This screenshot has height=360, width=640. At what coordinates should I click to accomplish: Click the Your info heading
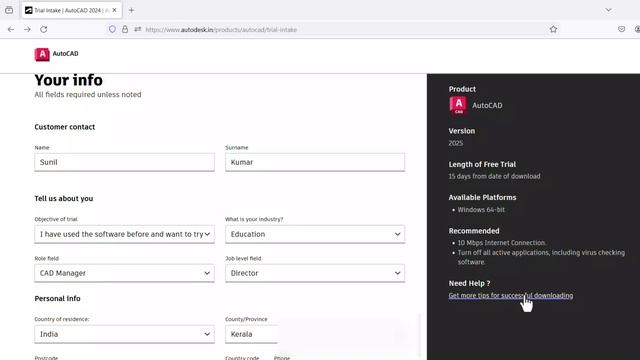pyautogui.click(x=69, y=80)
